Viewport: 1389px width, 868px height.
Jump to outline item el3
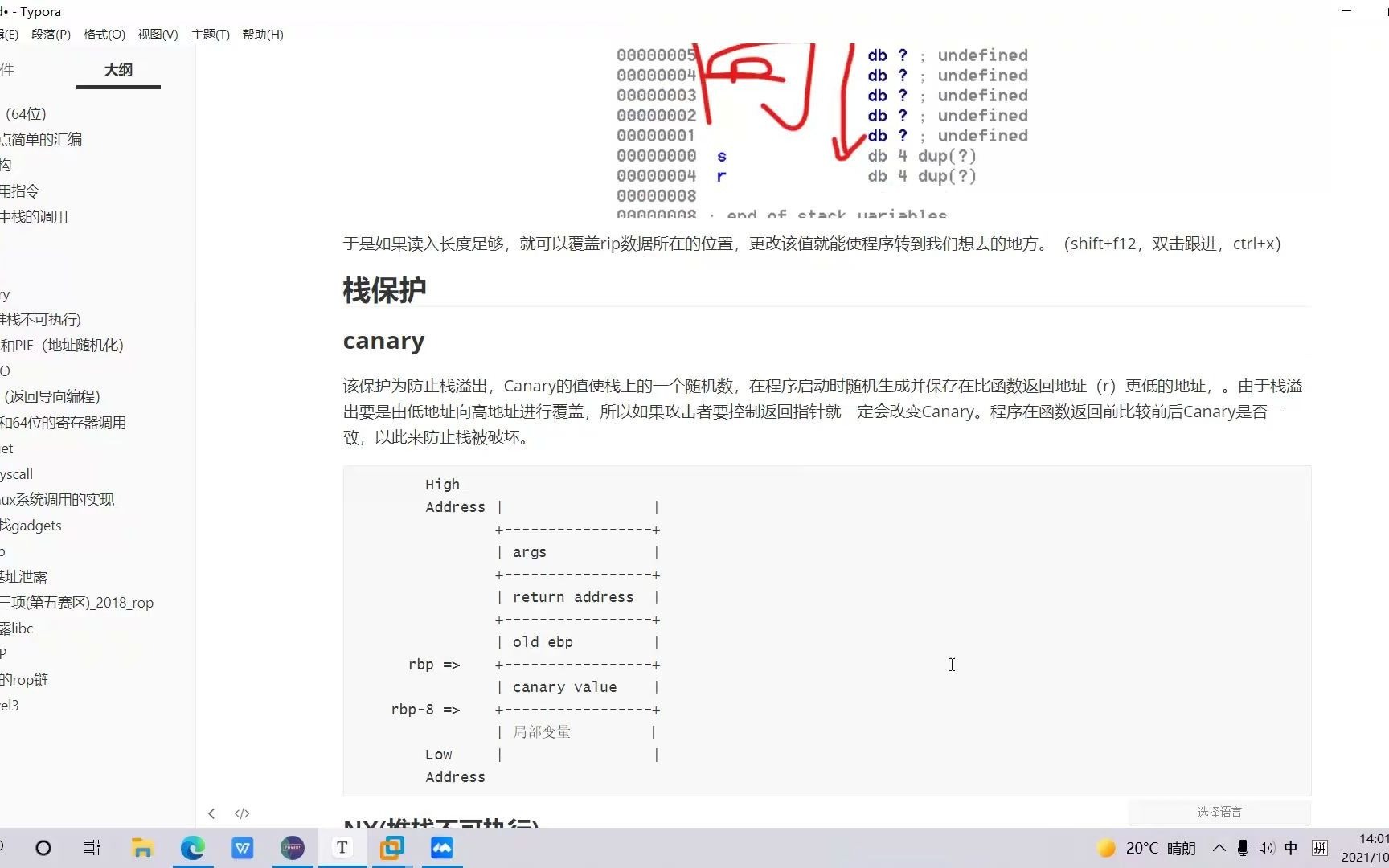click(10, 706)
